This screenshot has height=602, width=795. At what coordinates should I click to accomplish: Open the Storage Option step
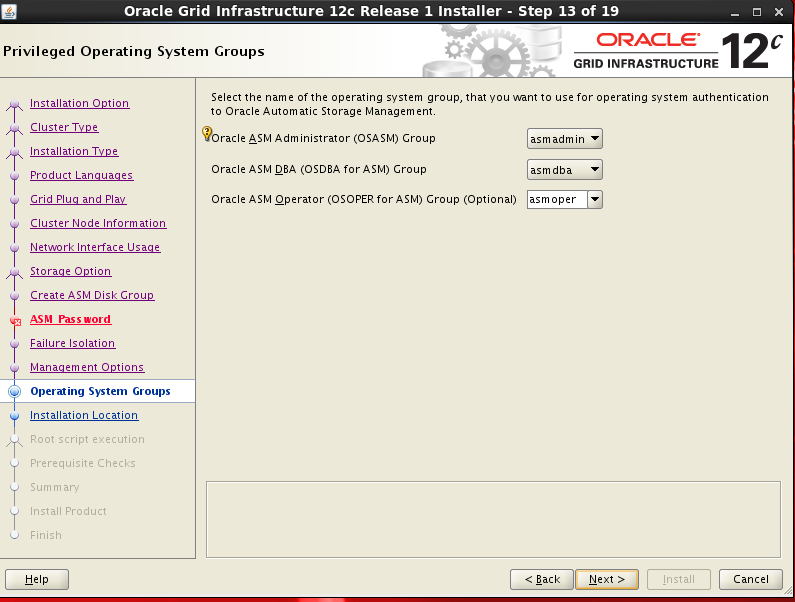coord(70,271)
